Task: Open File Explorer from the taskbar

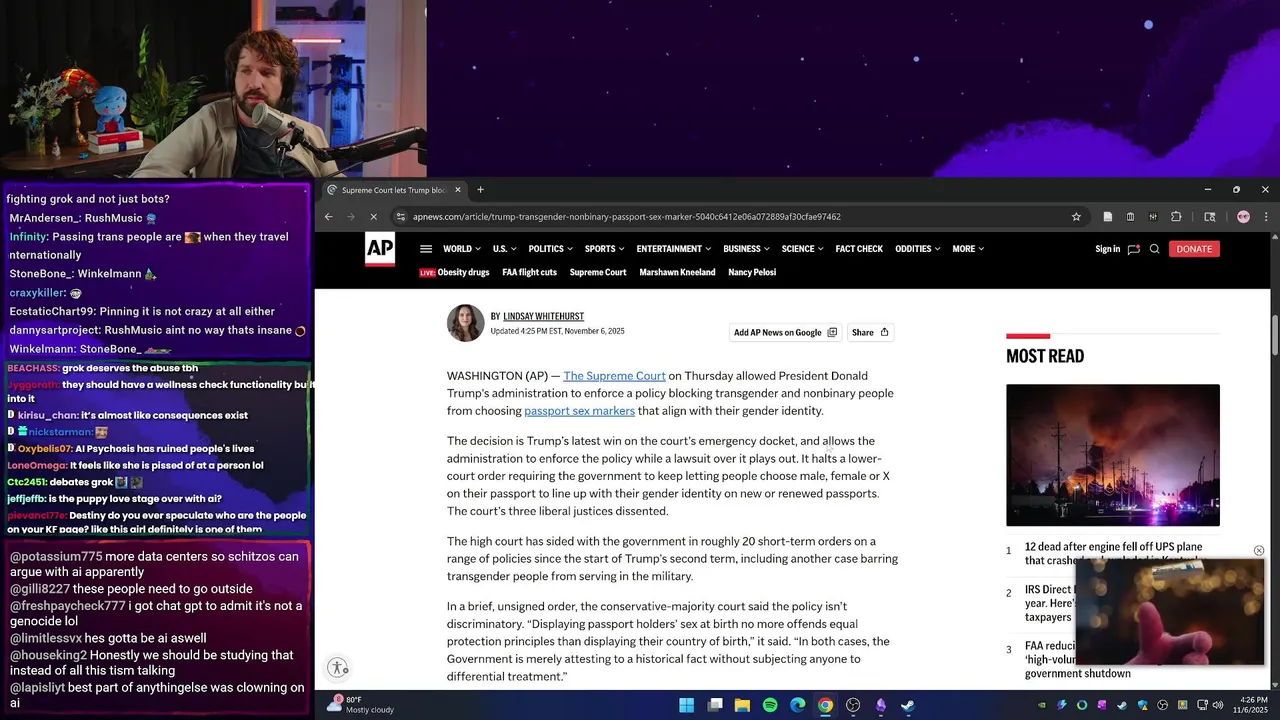Action: 742,705
